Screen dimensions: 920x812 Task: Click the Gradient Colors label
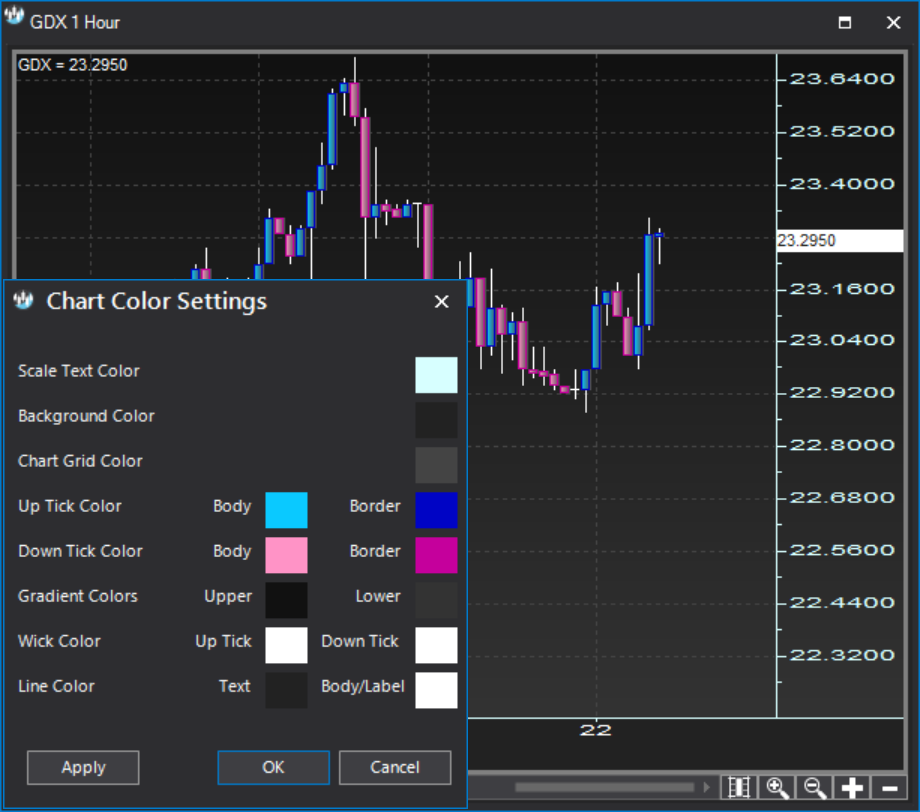coord(77,596)
